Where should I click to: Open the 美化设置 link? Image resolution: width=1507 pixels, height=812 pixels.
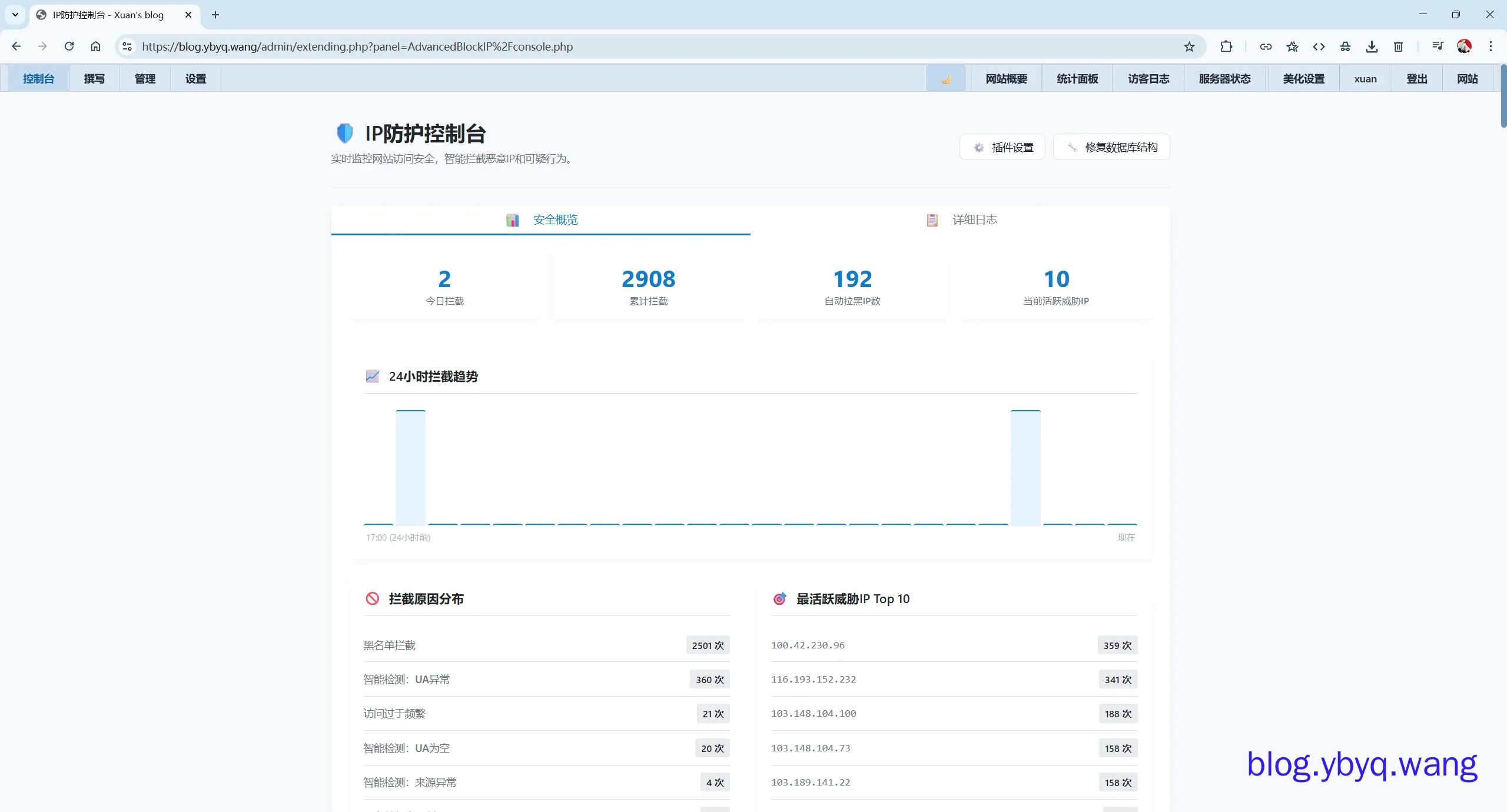pyautogui.click(x=1303, y=79)
